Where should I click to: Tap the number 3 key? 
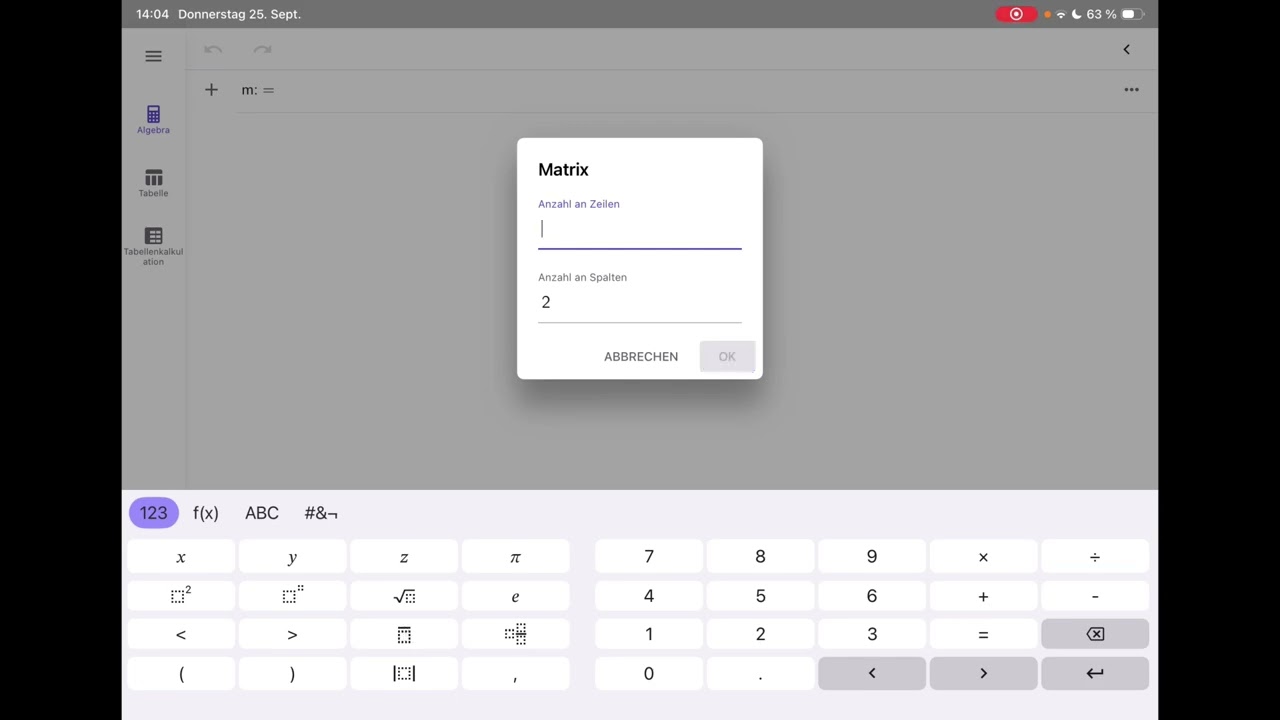pyautogui.click(x=872, y=634)
